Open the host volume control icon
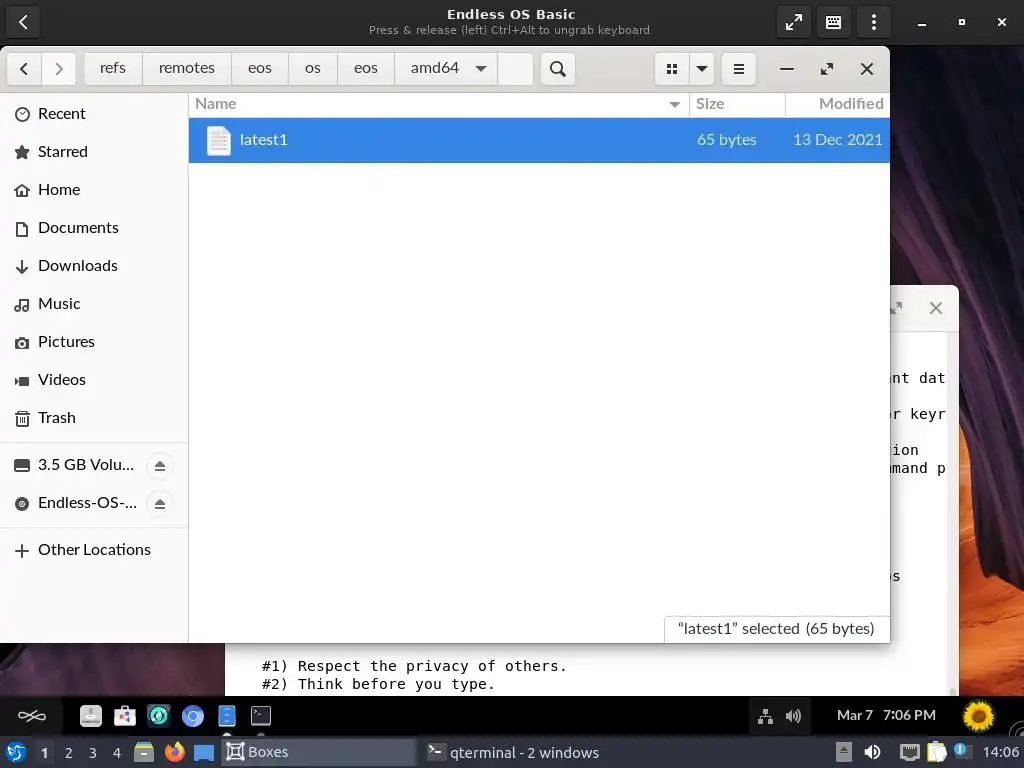 872,752
